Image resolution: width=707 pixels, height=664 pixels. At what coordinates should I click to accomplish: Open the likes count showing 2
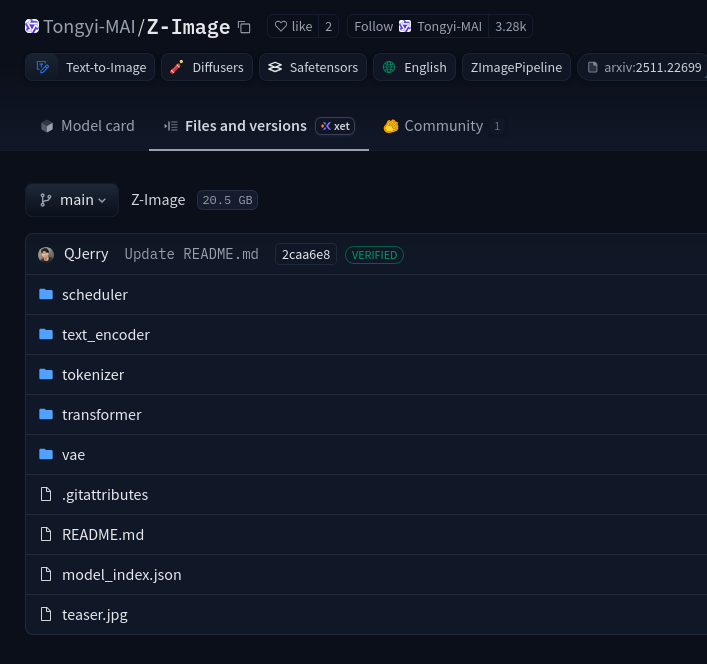[329, 27]
